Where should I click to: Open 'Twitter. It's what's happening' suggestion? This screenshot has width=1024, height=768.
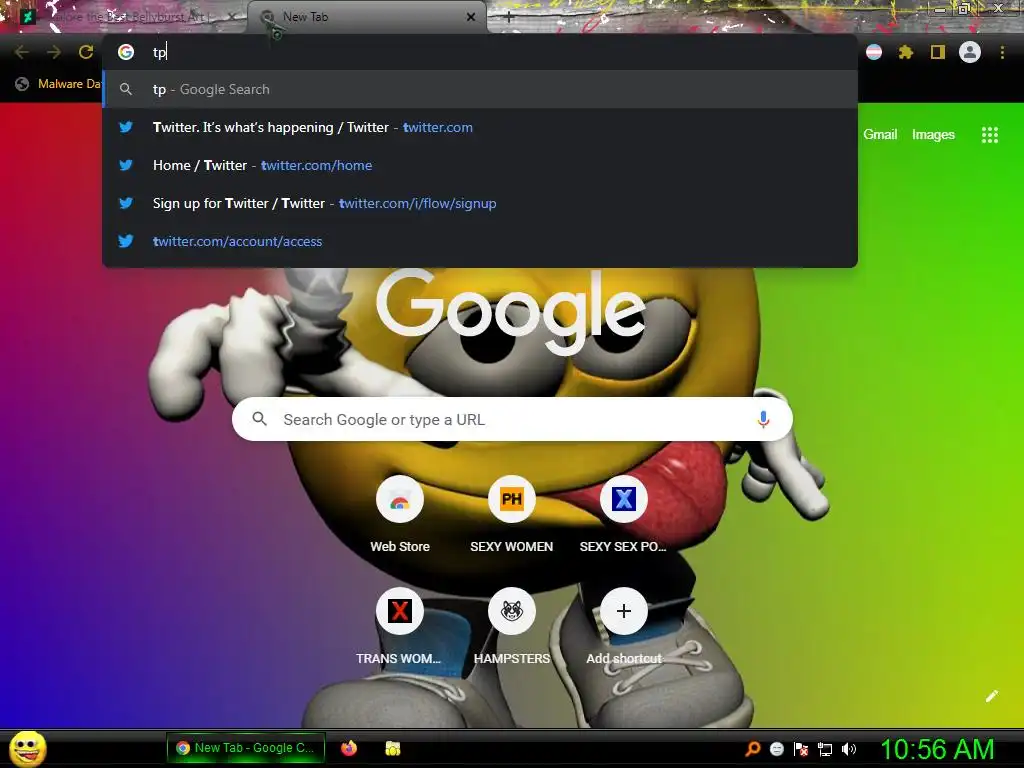point(480,127)
